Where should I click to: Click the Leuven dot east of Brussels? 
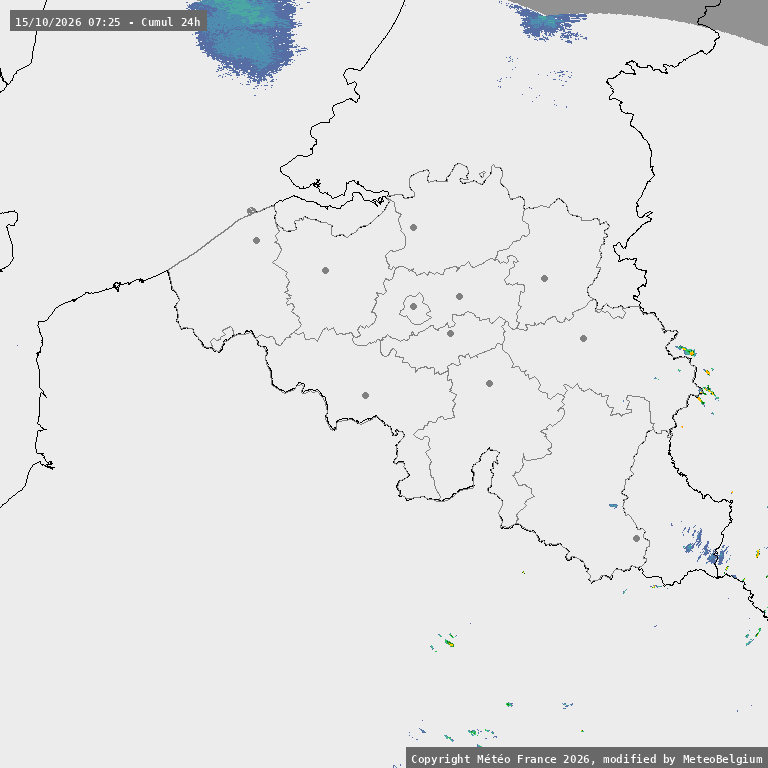[x=459, y=296]
